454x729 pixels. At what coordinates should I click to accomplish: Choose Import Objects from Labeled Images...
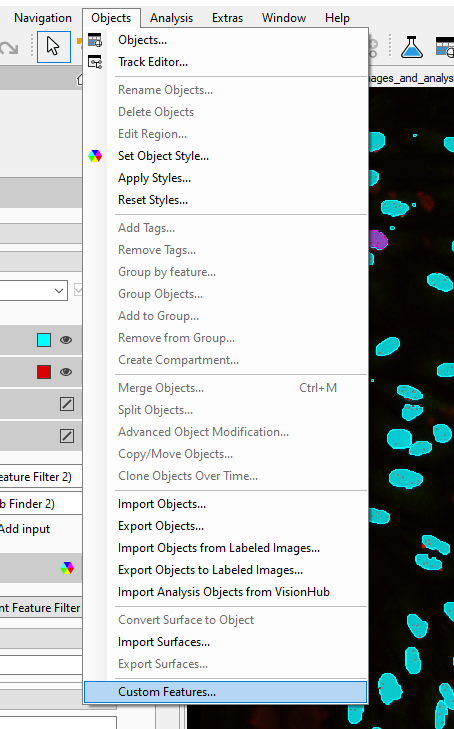pyautogui.click(x=219, y=548)
